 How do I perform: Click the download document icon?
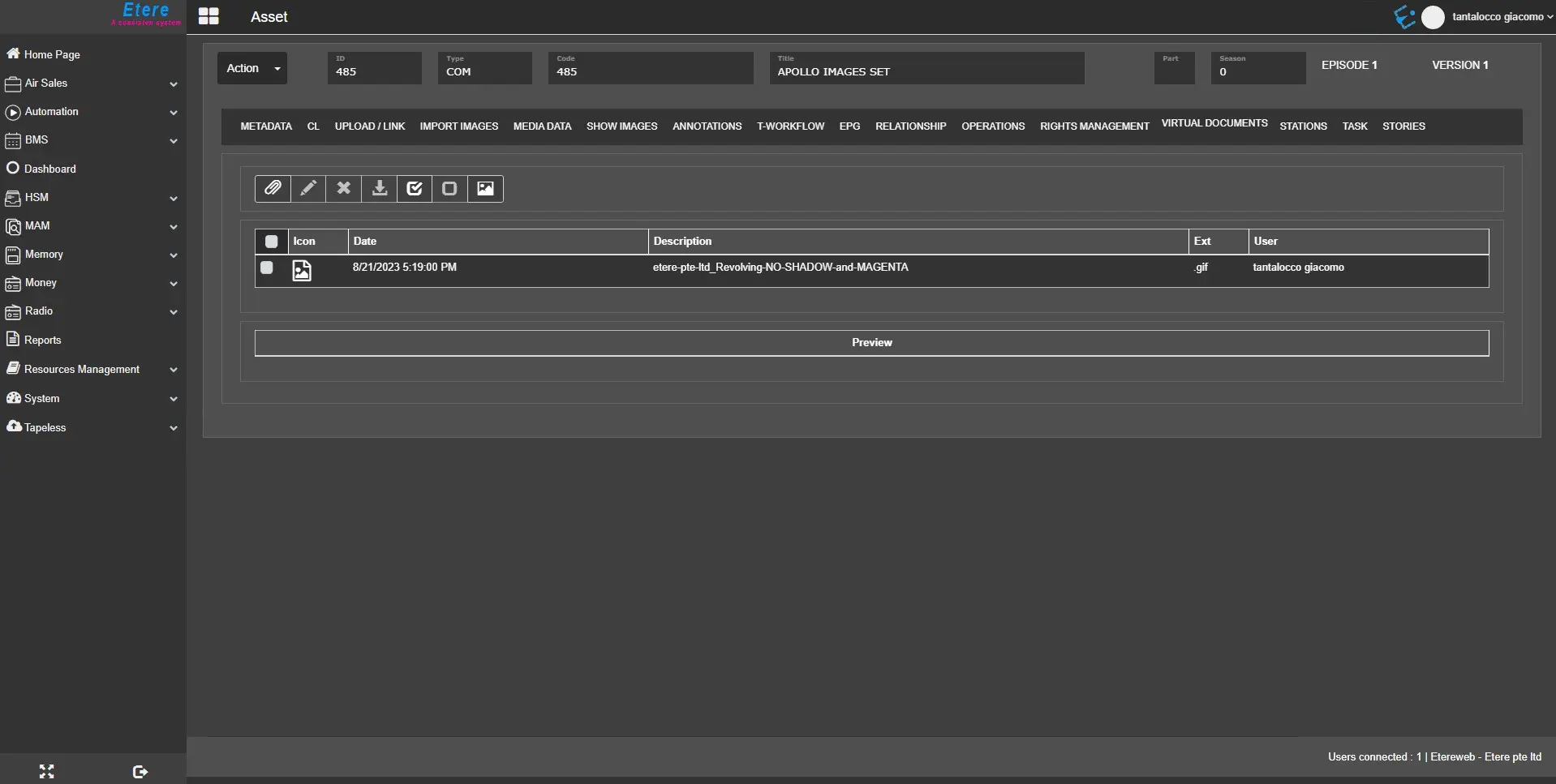[x=379, y=188]
